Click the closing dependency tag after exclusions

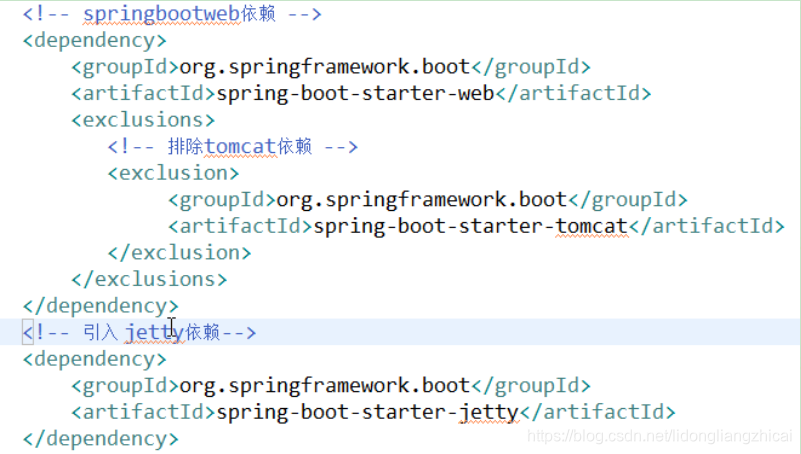click(101, 306)
